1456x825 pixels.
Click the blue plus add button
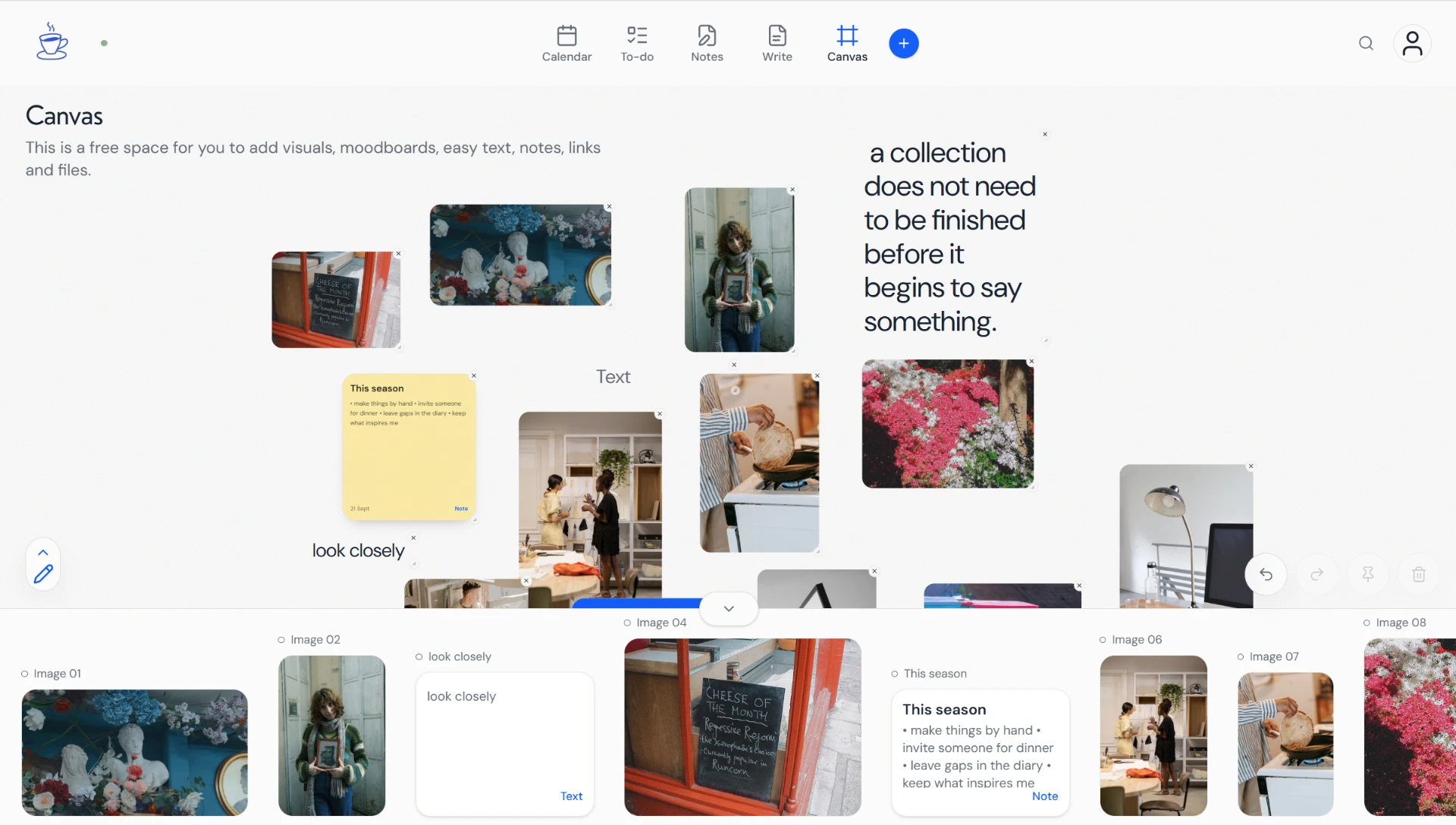pyautogui.click(x=903, y=43)
